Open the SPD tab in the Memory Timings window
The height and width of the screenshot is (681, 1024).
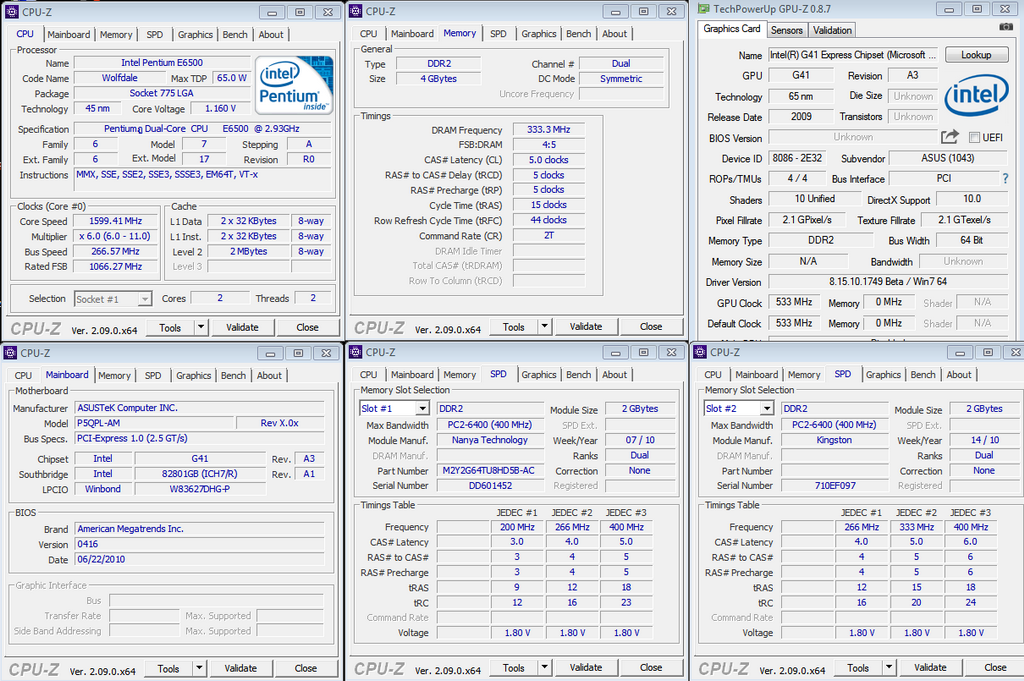tap(498, 34)
